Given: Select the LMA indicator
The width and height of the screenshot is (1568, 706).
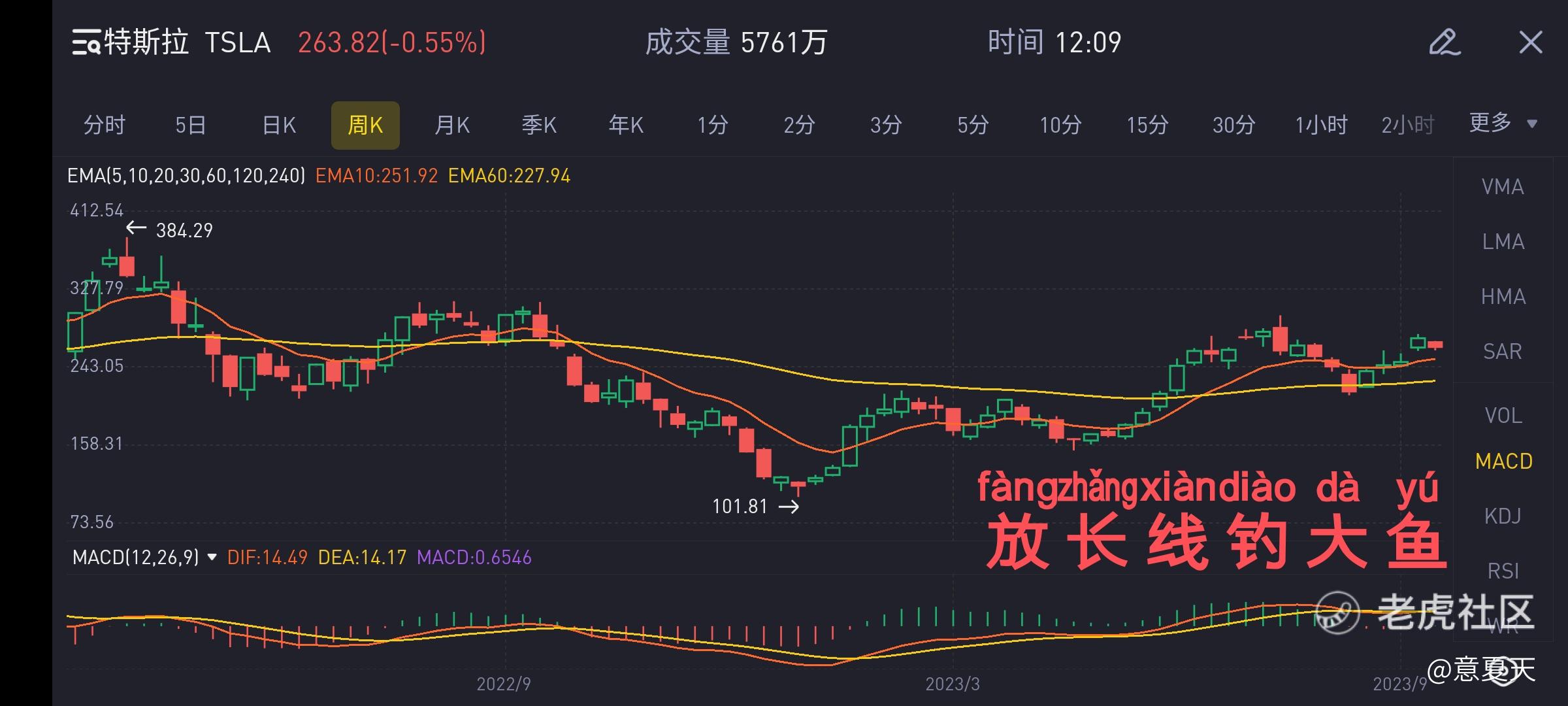Looking at the screenshot, I should 1503,242.
